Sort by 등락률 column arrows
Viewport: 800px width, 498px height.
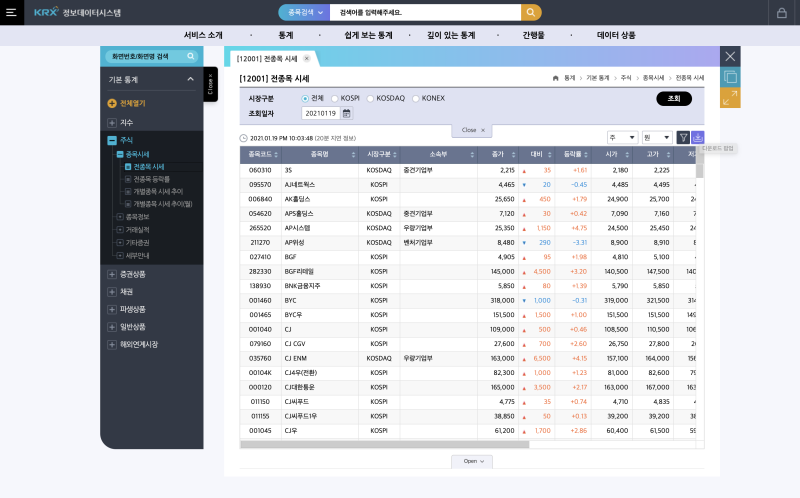(586, 155)
